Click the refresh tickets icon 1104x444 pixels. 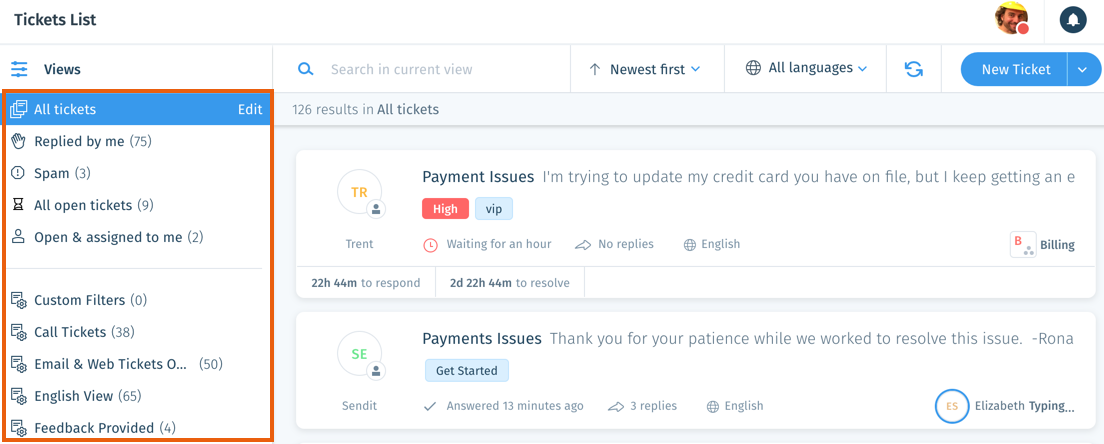point(914,69)
